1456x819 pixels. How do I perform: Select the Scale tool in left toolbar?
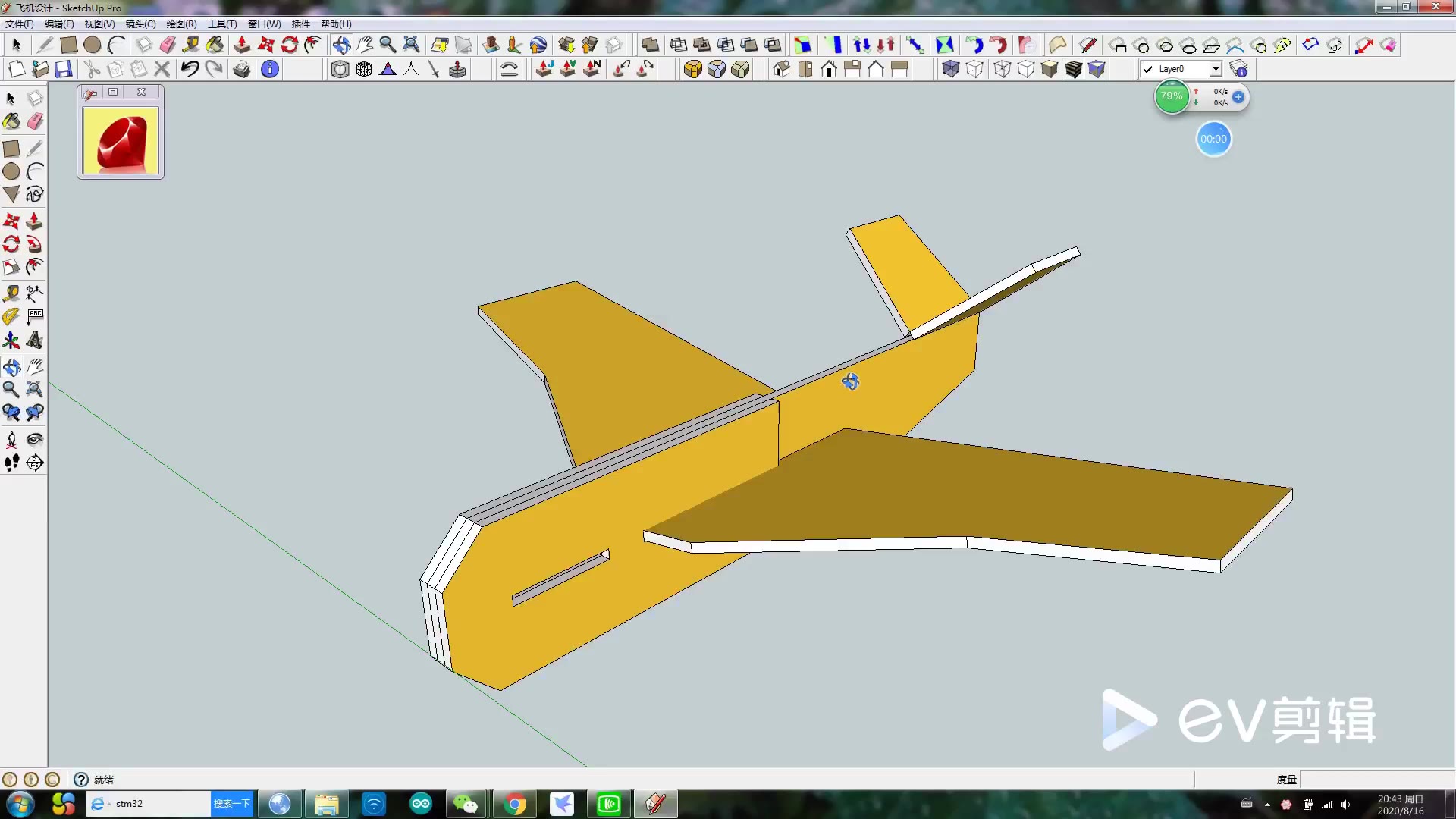pyautogui.click(x=11, y=267)
